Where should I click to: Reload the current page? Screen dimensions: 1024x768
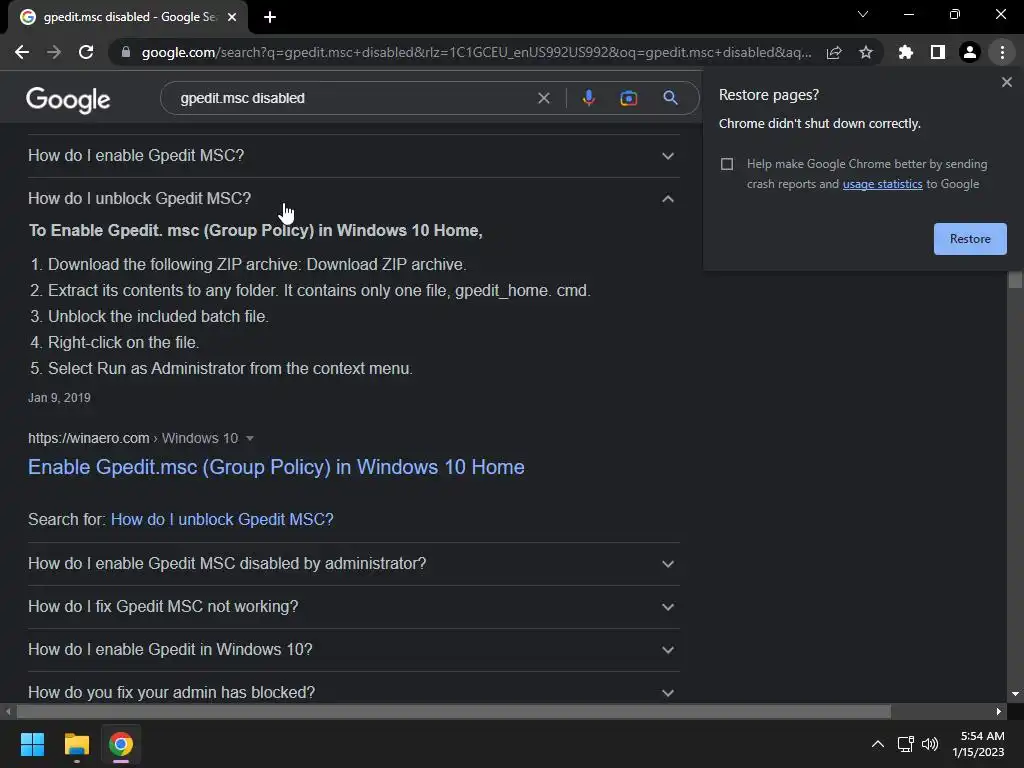(x=86, y=52)
